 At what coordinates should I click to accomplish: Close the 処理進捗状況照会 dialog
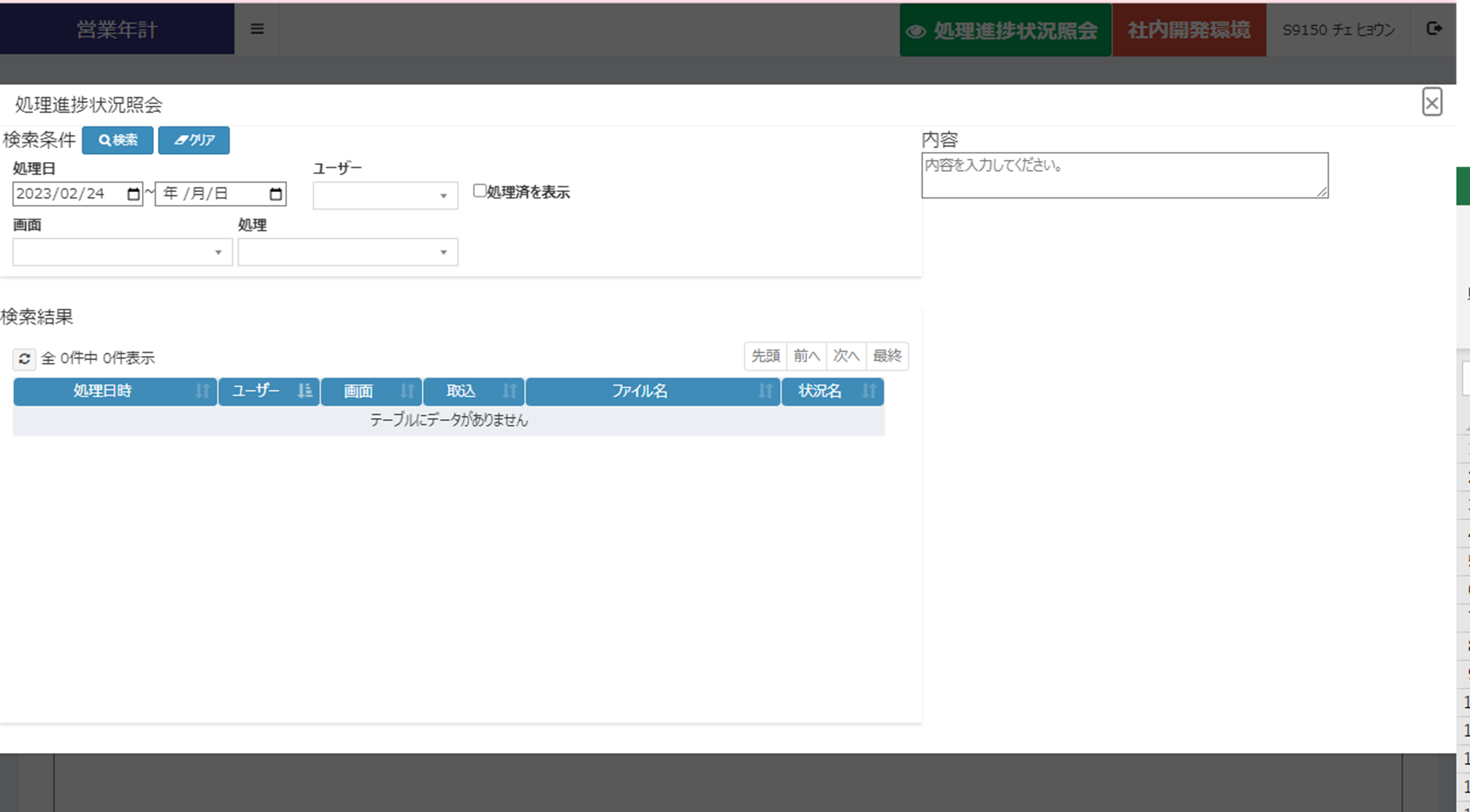(x=1431, y=103)
